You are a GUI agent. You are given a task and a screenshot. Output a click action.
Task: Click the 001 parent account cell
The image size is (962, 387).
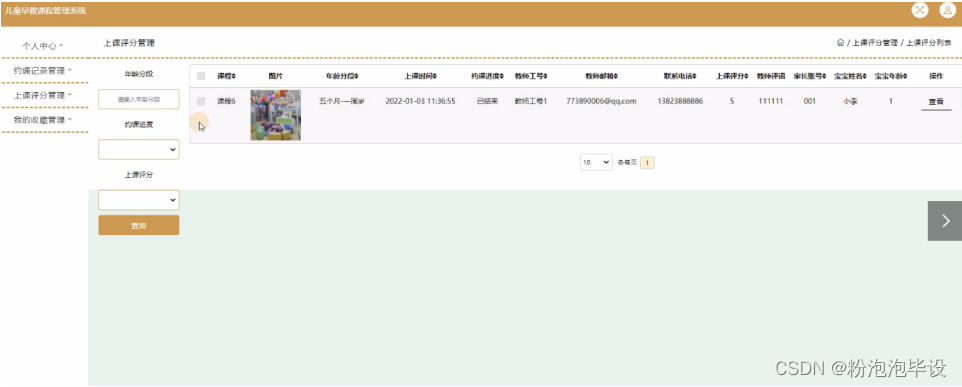tap(809, 101)
